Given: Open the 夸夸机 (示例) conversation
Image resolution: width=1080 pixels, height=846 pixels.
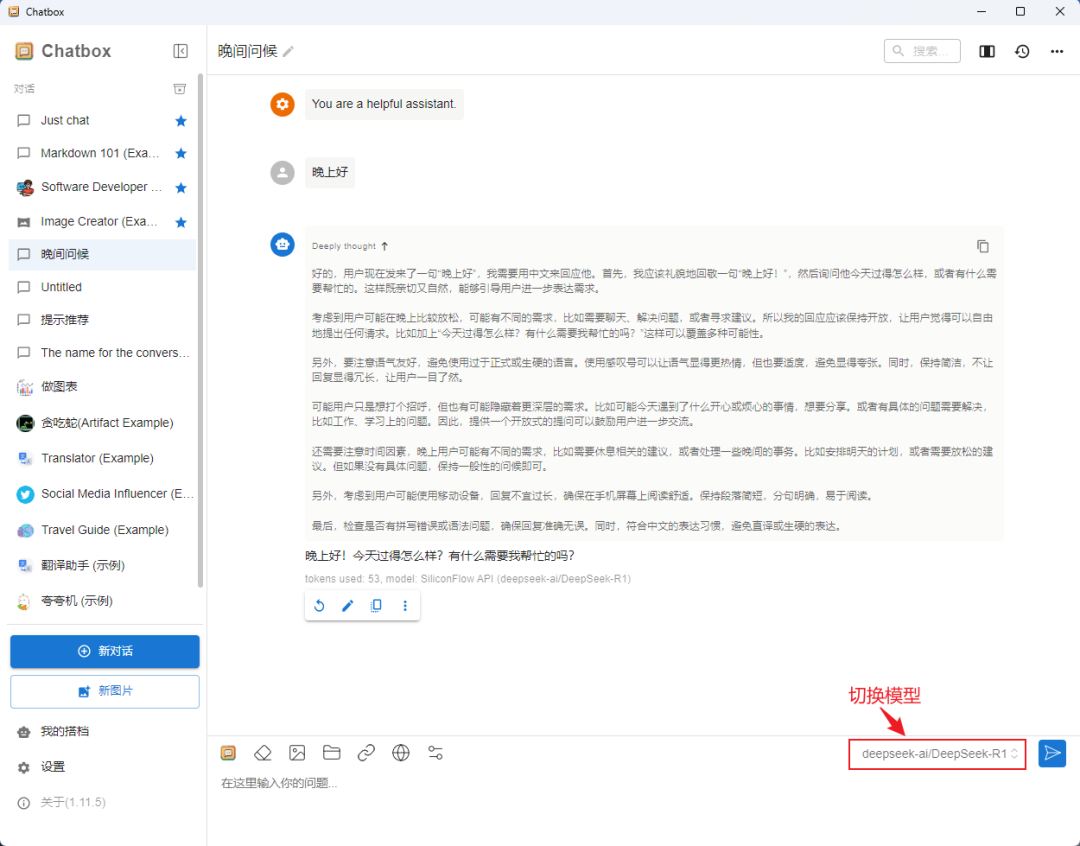Looking at the screenshot, I should 103,601.
